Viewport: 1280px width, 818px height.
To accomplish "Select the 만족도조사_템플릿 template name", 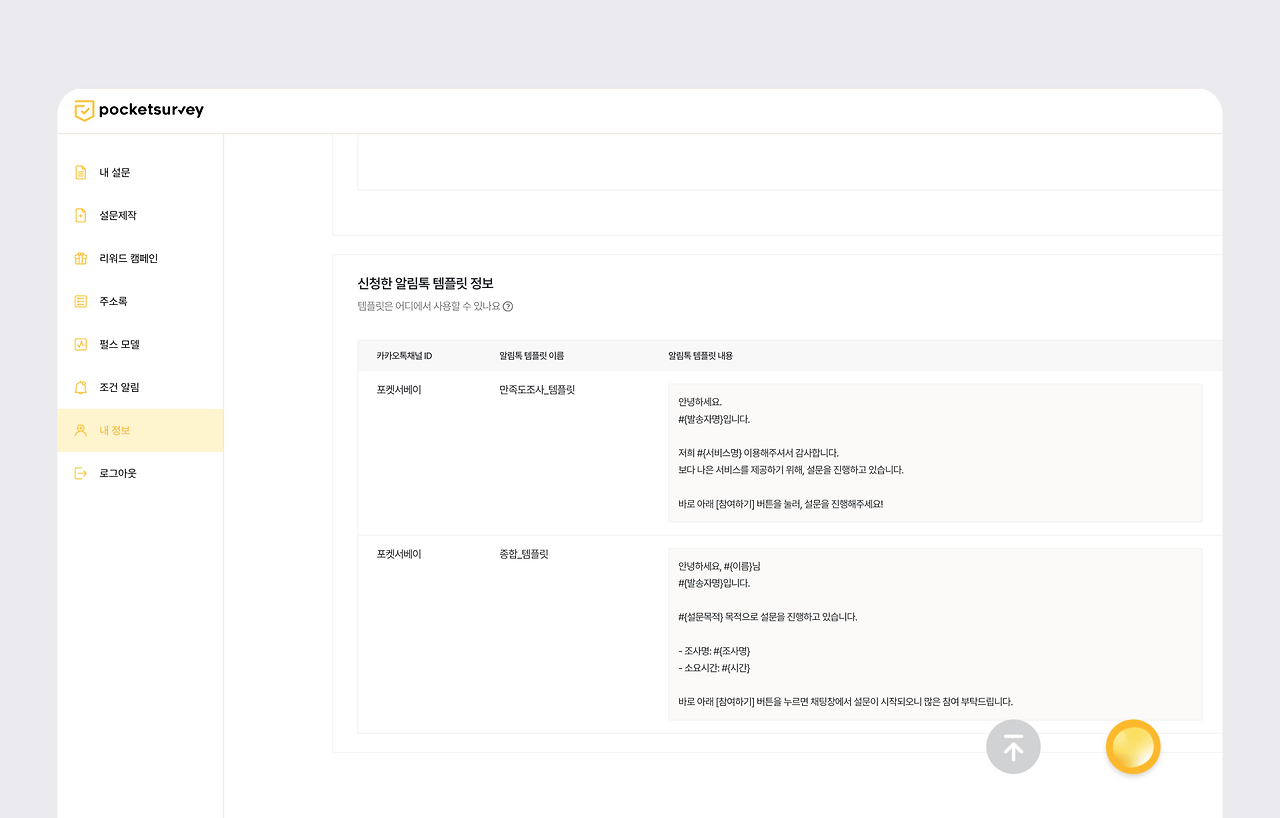I will pyautogui.click(x=537, y=390).
